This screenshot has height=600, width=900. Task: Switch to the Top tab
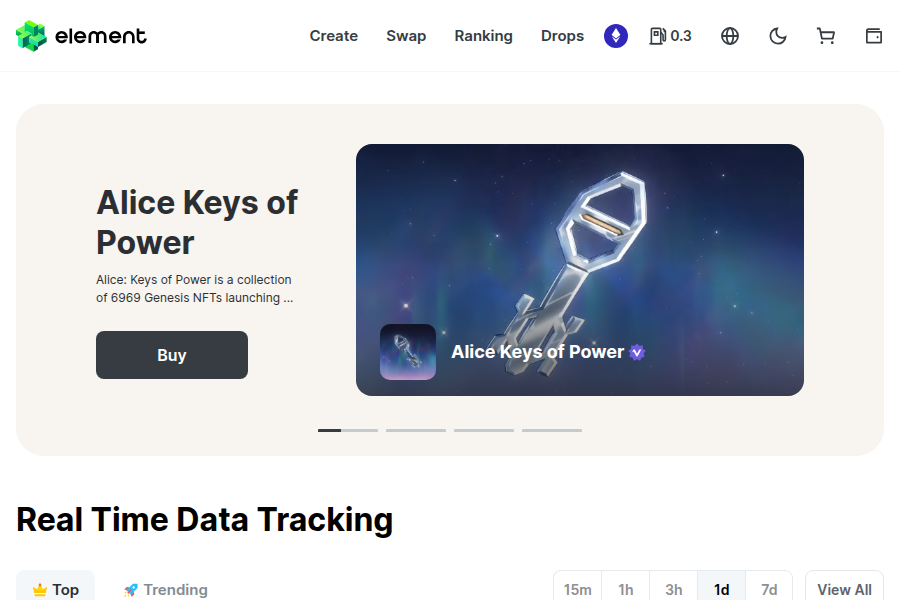56,589
